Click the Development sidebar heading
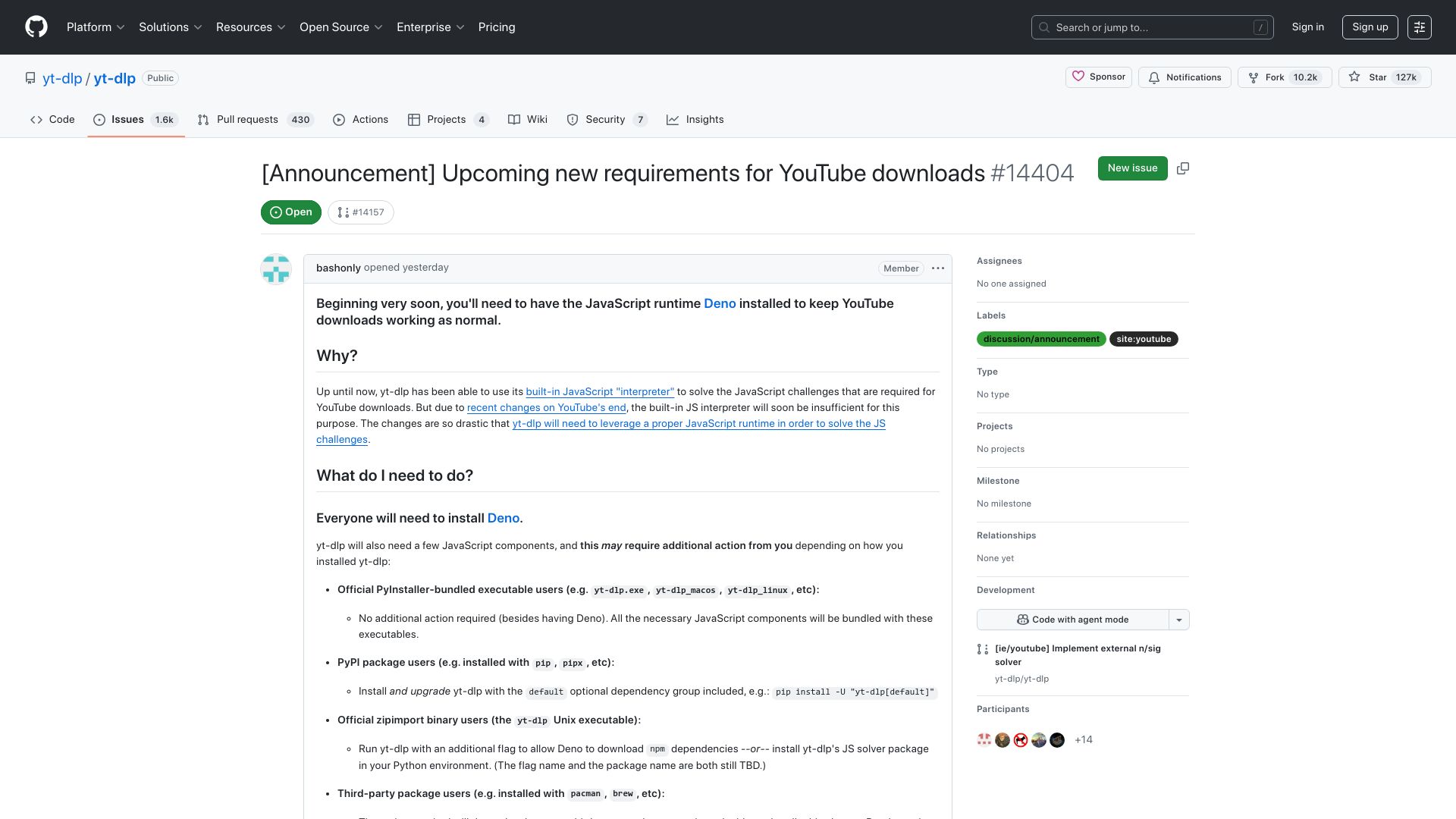The height and width of the screenshot is (819, 1456). point(1006,590)
